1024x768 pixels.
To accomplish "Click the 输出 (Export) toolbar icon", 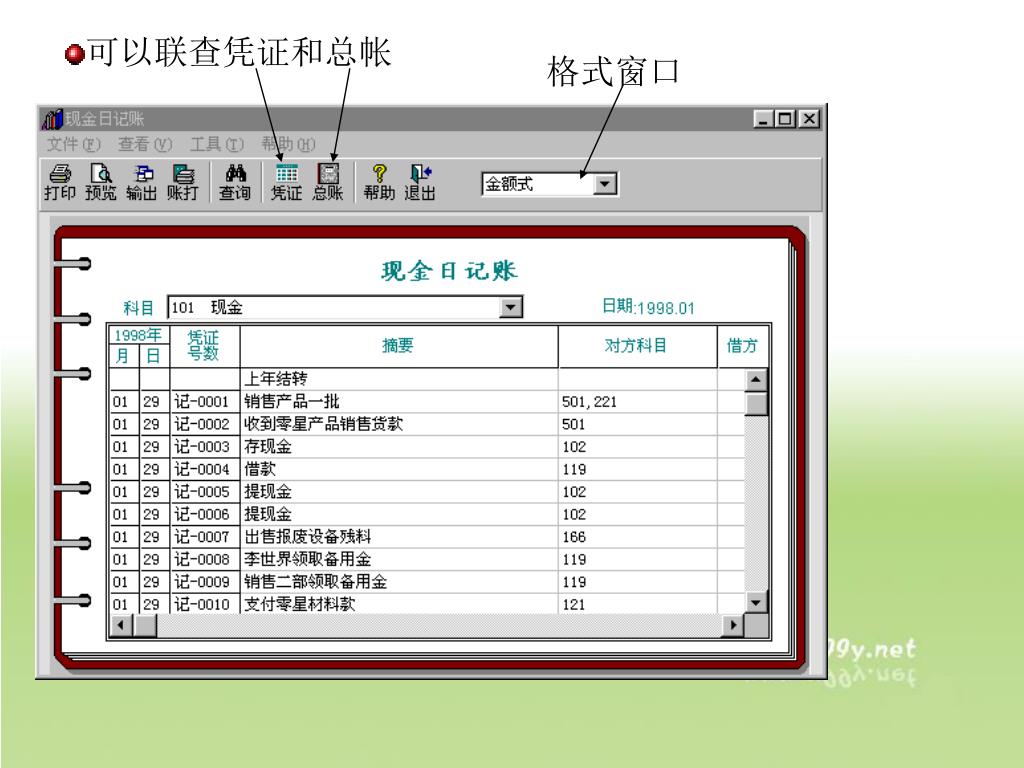I will (142, 182).
